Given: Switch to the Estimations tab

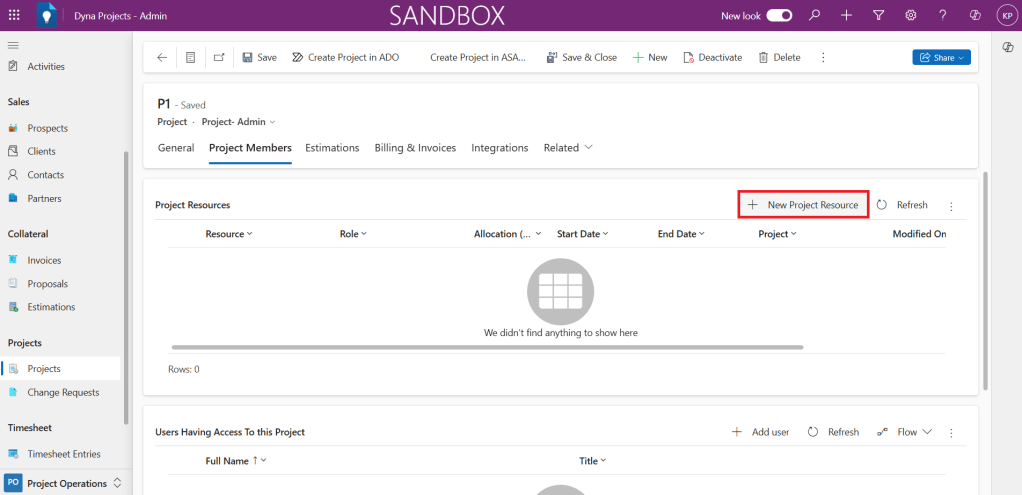Looking at the screenshot, I should pos(332,148).
